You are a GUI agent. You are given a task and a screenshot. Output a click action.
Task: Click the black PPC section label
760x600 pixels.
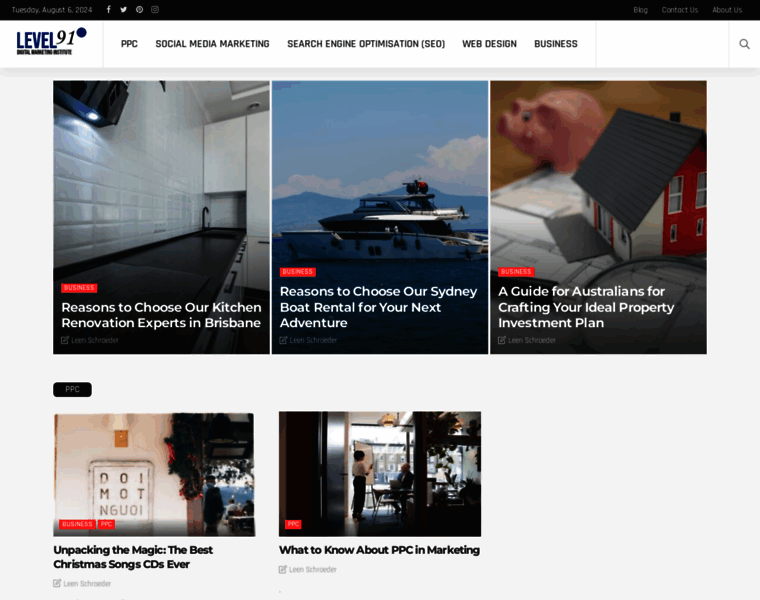pos(72,389)
